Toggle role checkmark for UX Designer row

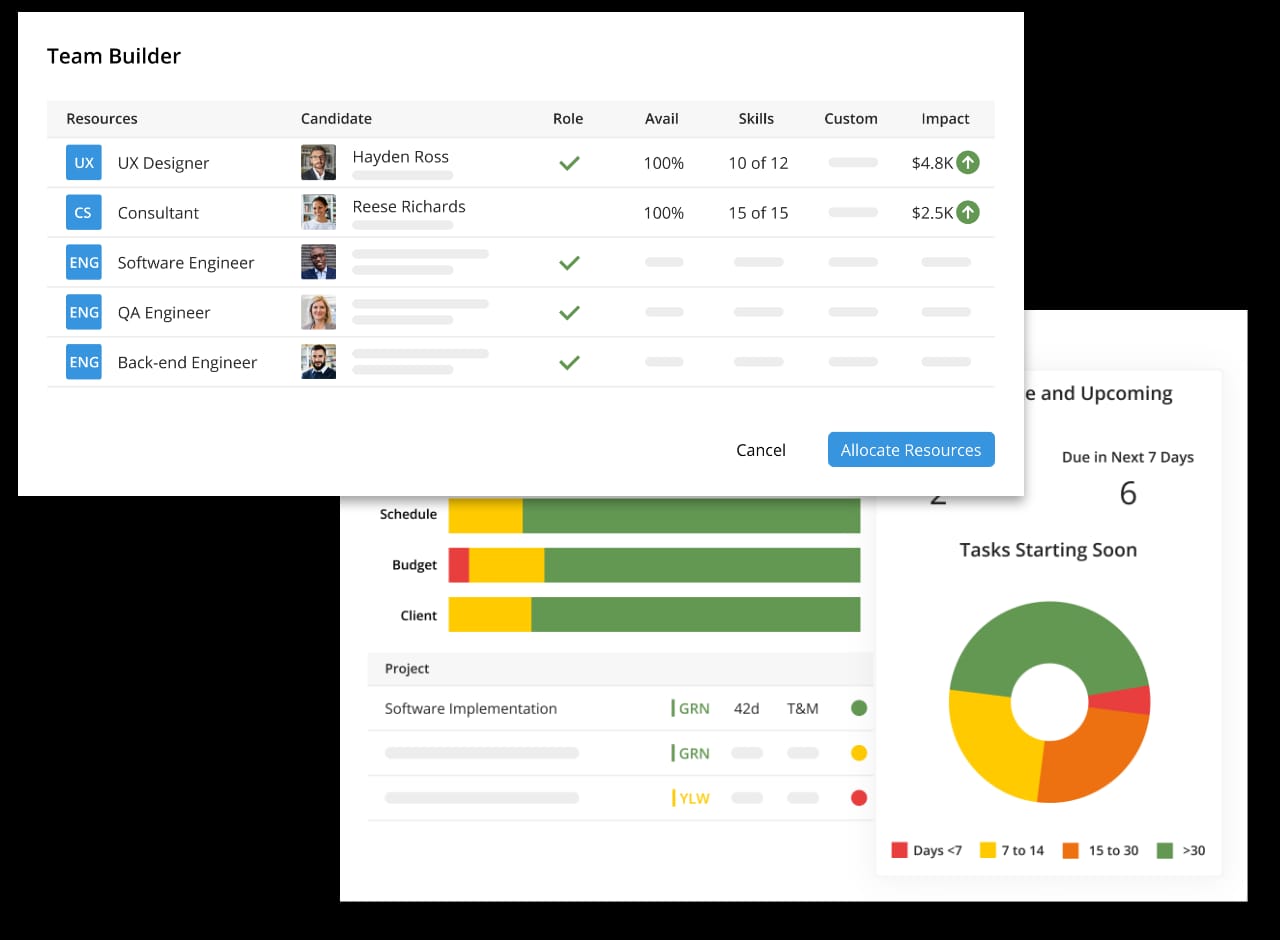(x=569, y=163)
